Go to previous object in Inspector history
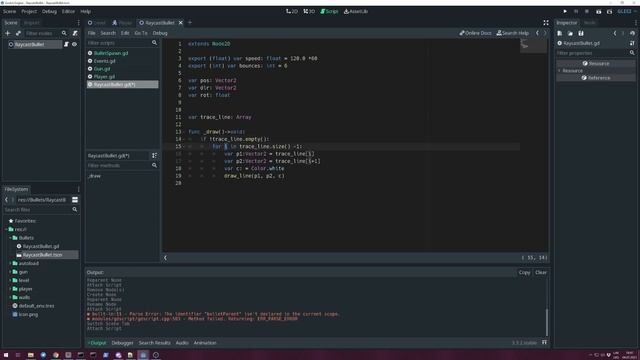This screenshot has height=360, width=640. [615, 33]
